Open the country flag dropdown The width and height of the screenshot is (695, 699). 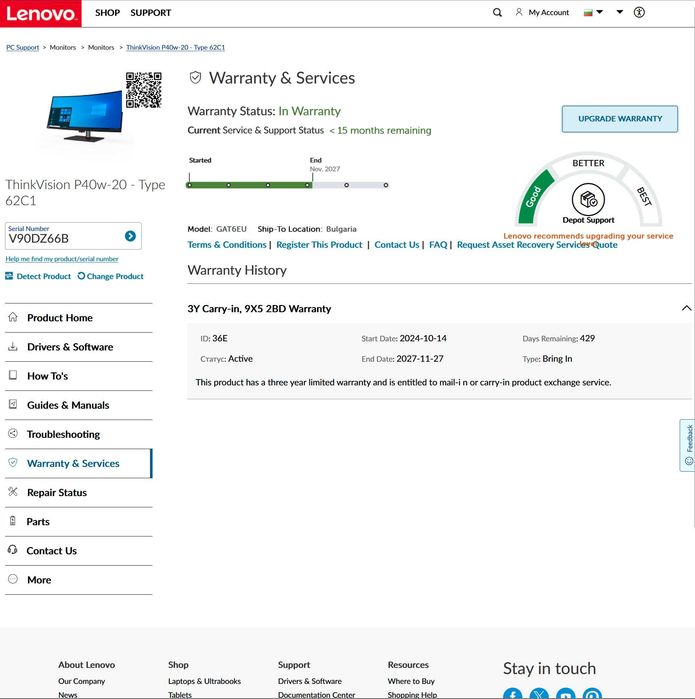pyautogui.click(x=593, y=12)
